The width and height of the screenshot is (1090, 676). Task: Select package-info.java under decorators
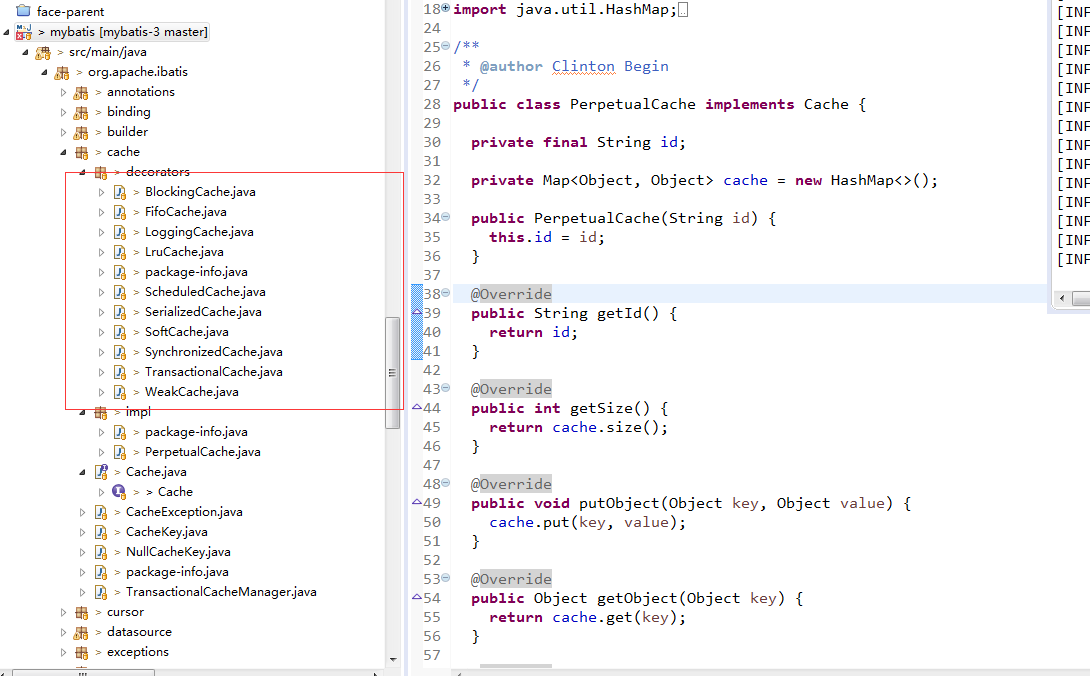coord(196,273)
